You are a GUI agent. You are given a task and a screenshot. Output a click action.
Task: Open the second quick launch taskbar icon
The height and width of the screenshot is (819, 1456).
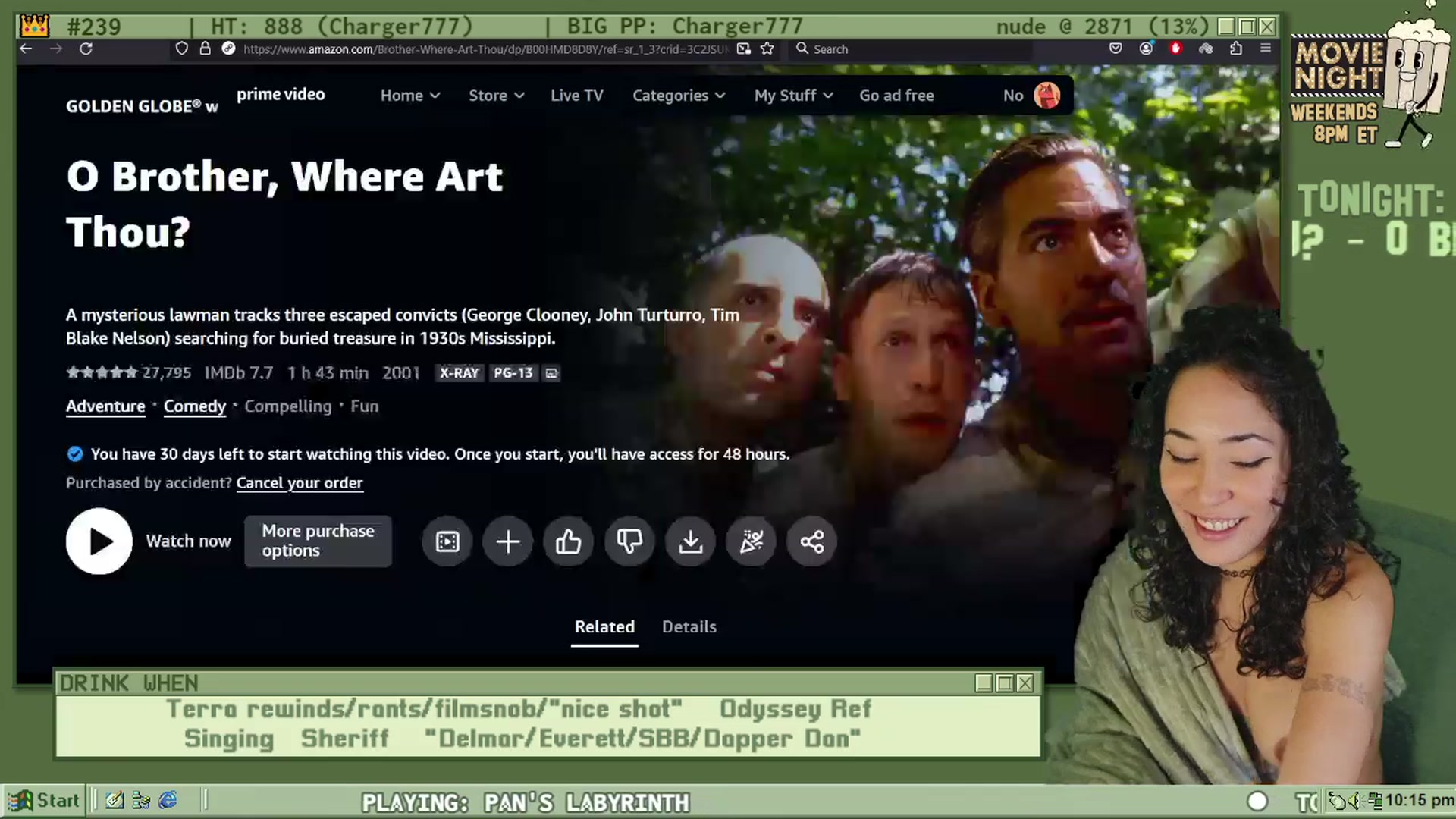click(141, 801)
